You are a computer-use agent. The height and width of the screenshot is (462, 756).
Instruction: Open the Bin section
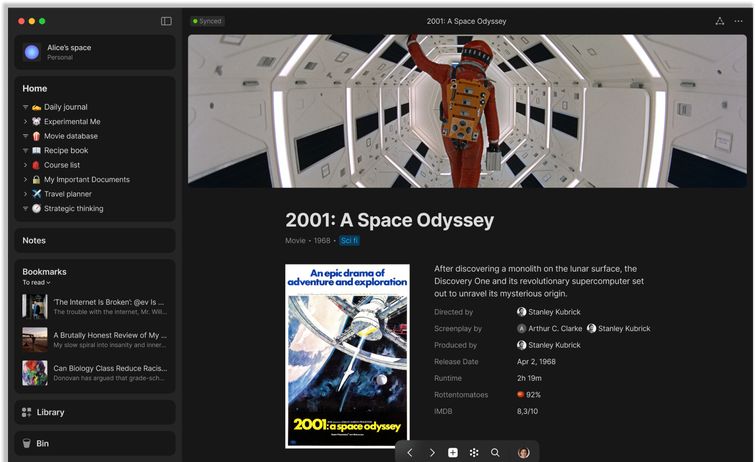[42, 443]
